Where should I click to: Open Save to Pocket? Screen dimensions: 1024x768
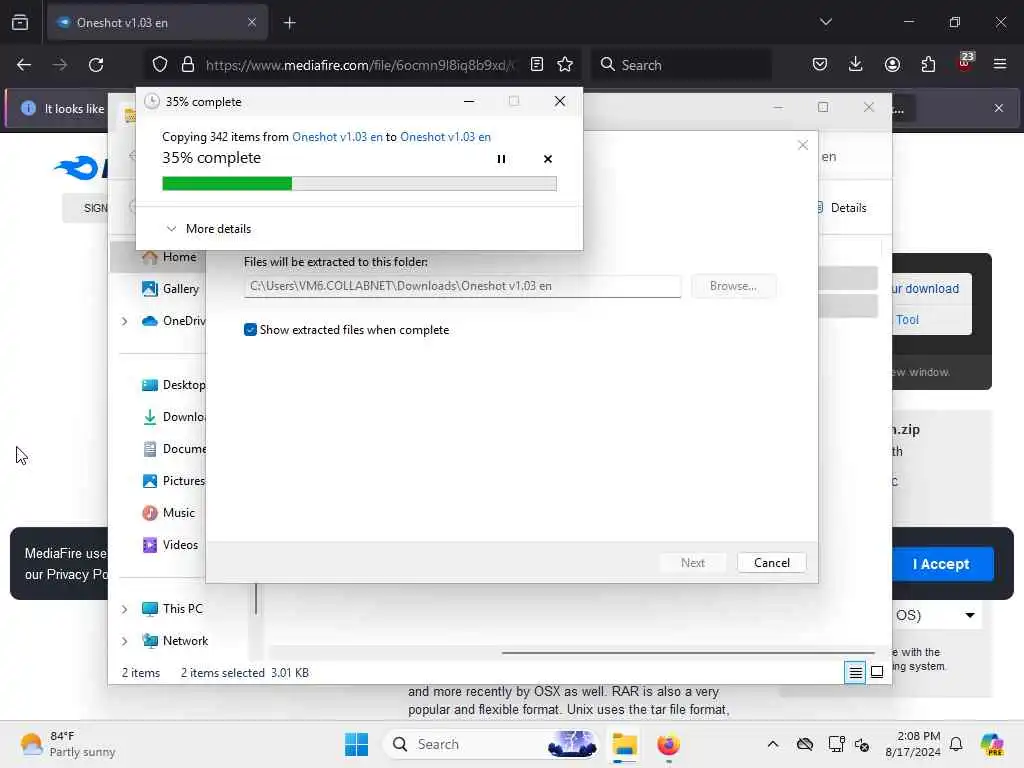(820, 65)
